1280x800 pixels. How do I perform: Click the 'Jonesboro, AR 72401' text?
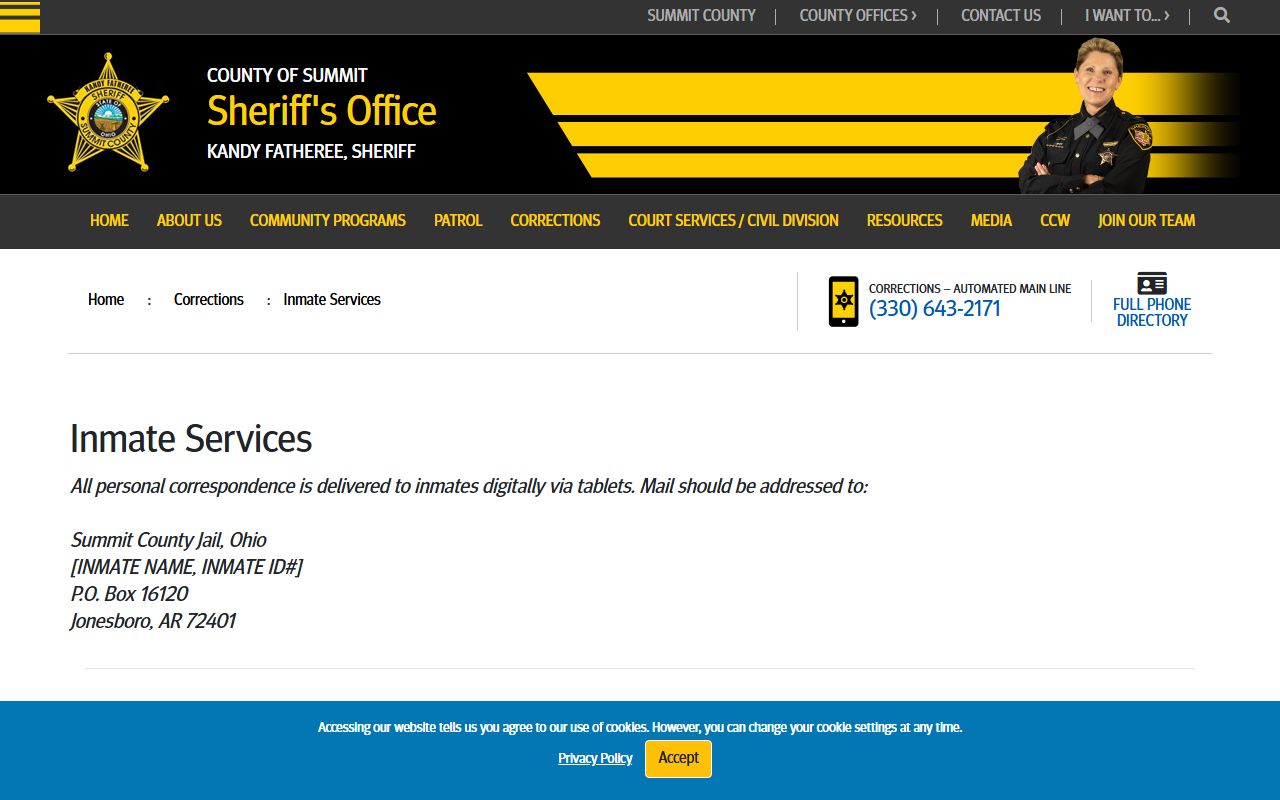(x=153, y=621)
